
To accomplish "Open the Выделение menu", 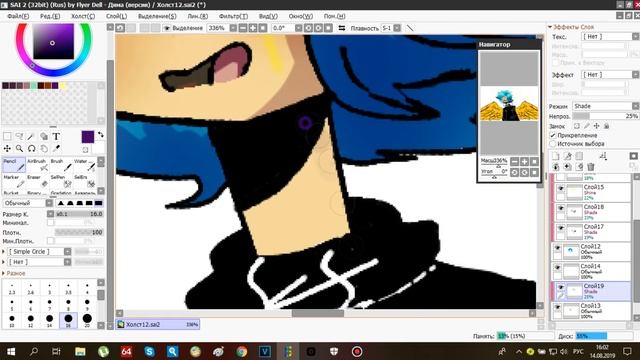I will coord(157,16).
